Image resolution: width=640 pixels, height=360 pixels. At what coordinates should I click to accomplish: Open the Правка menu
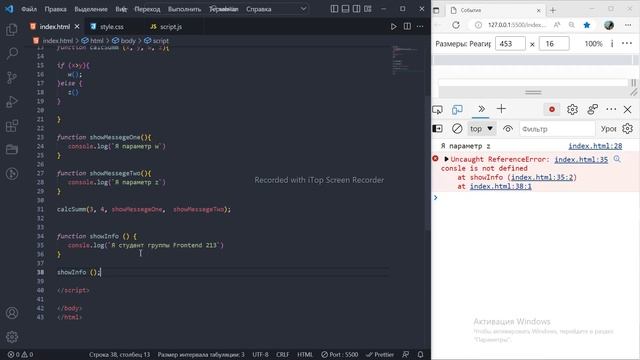(x=56, y=9)
